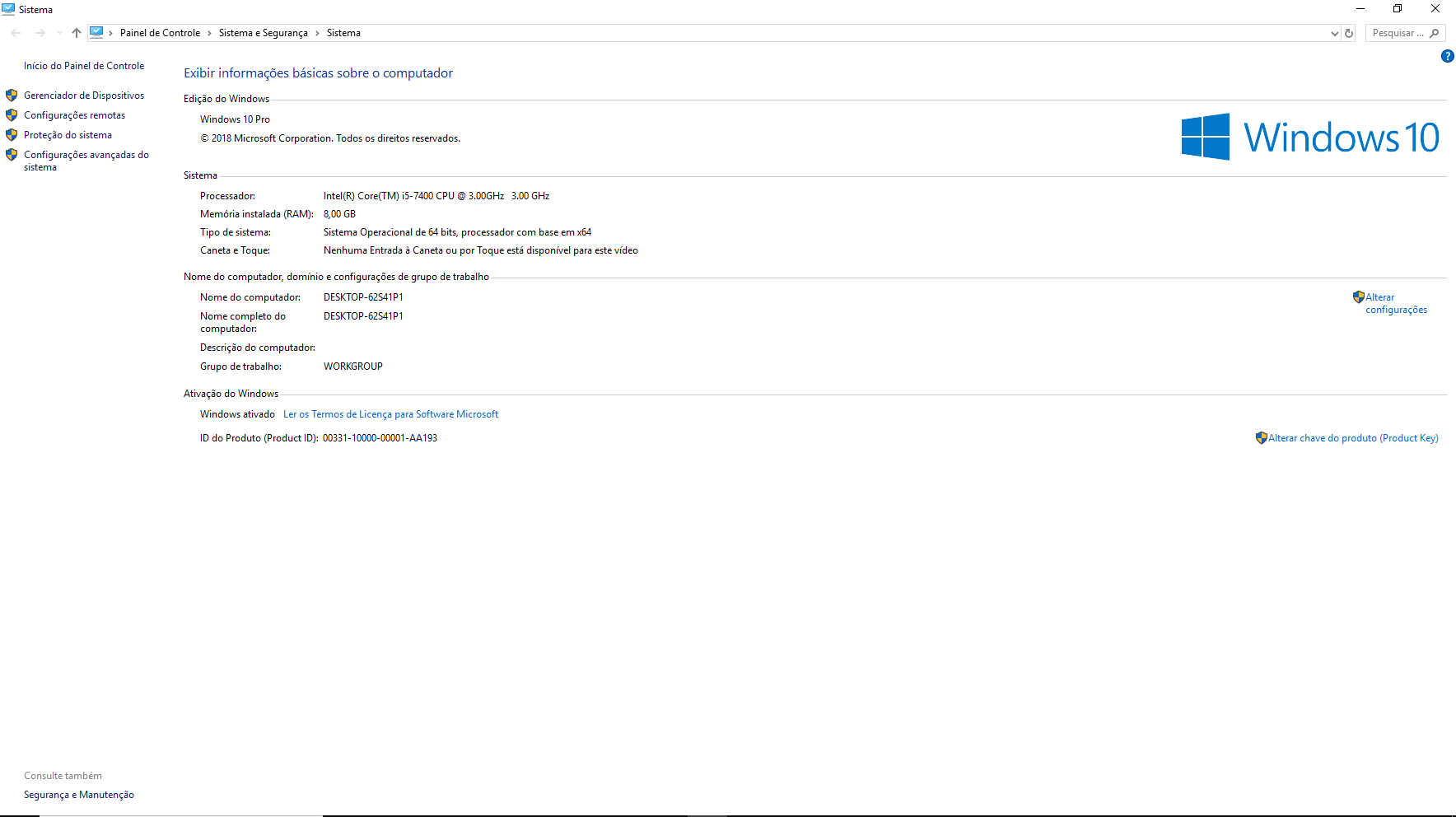Select the WORKGROUP value
1456x817 pixels.
click(x=352, y=366)
